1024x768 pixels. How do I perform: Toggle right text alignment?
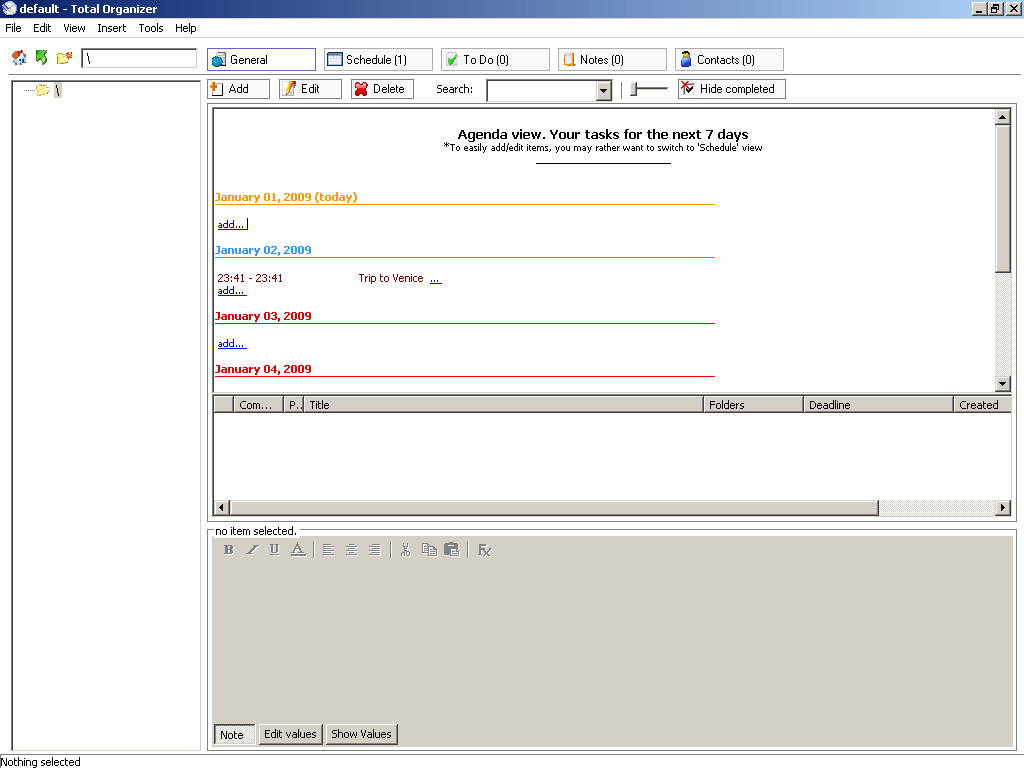click(375, 549)
